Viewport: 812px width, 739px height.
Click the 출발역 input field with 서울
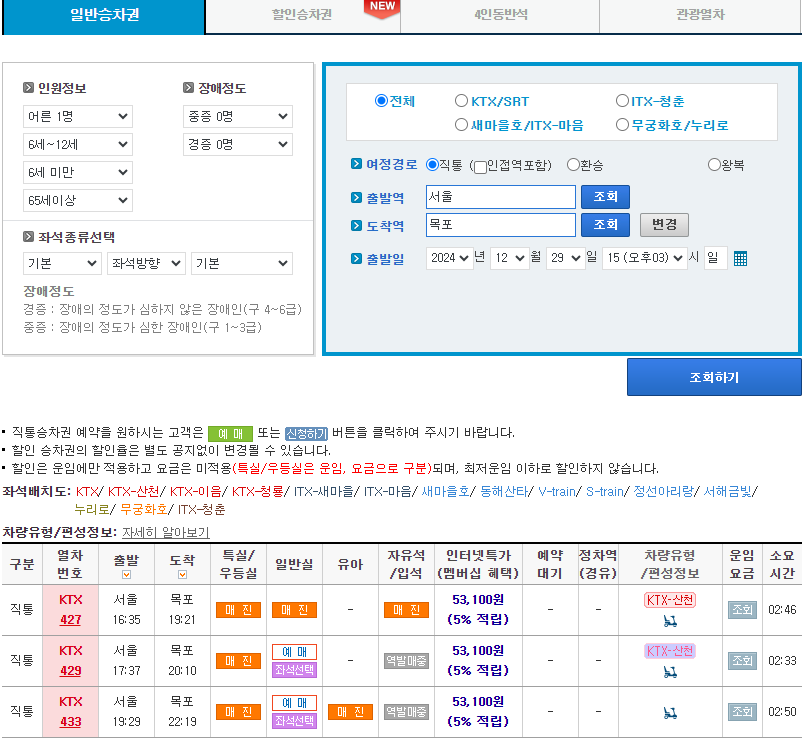501,197
